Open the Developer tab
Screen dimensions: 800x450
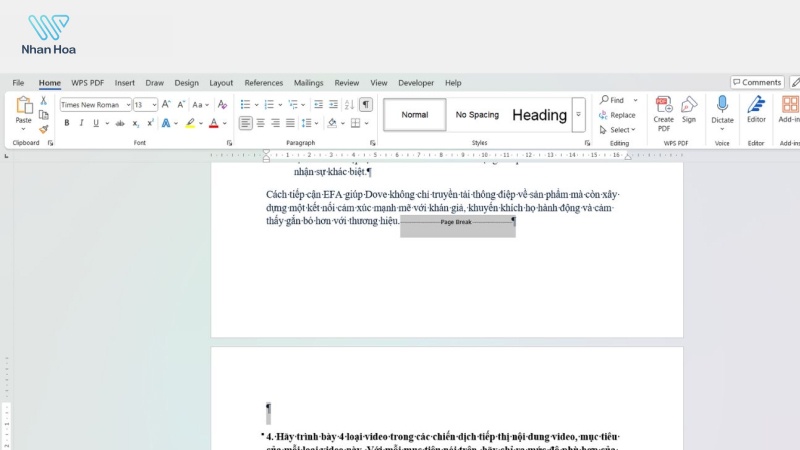[x=416, y=83]
